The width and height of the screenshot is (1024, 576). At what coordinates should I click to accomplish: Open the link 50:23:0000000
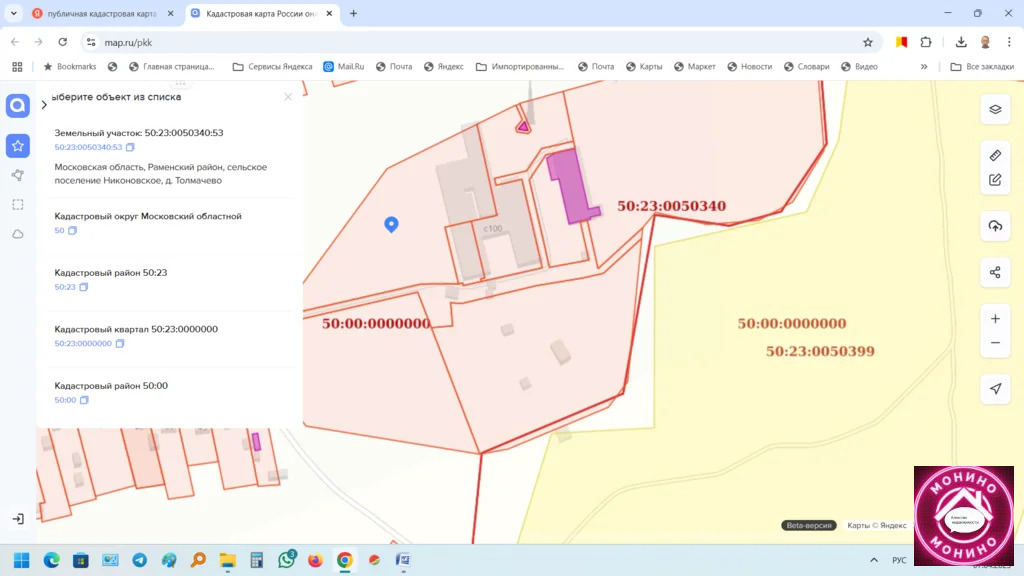tap(83, 344)
